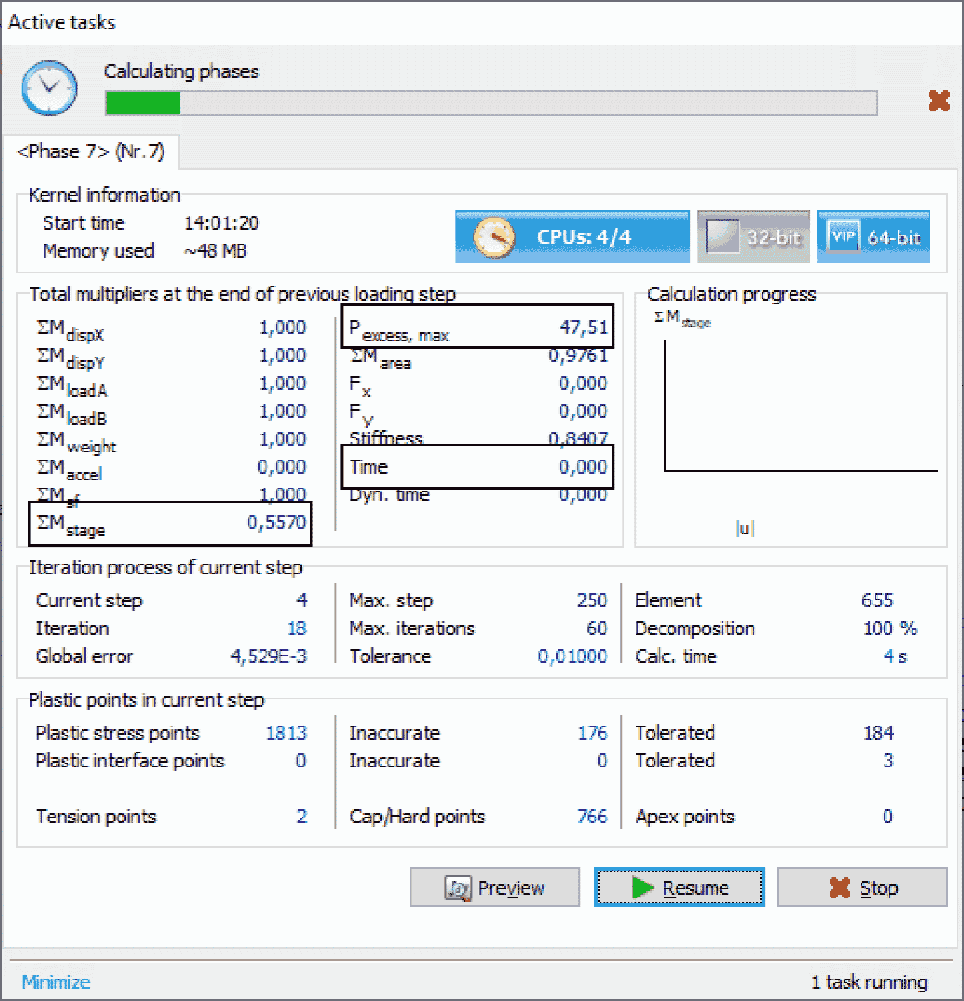
Task: Click the Start time 14:01:20
Action: [x=221, y=223]
